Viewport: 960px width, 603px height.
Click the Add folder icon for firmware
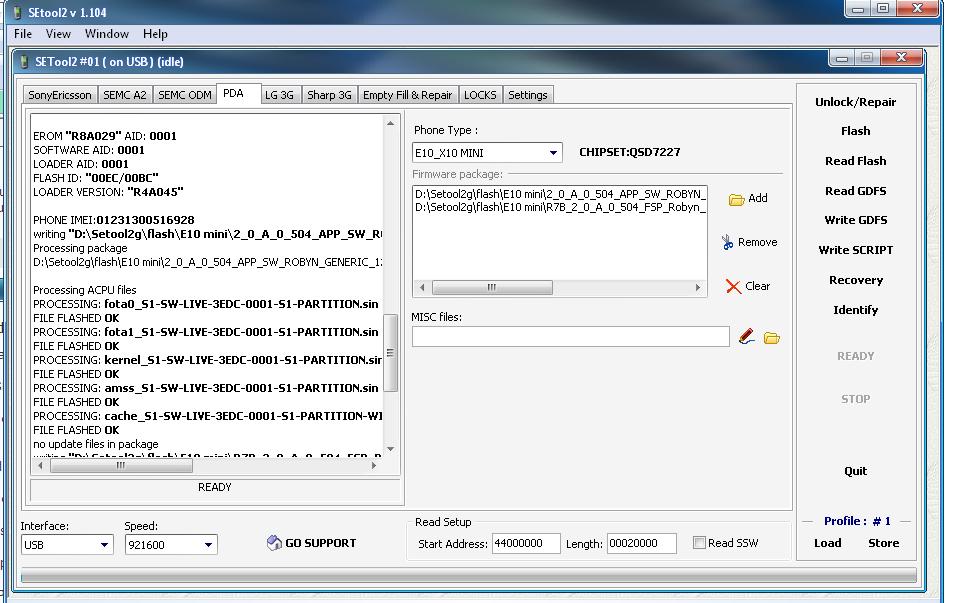click(x=736, y=200)
